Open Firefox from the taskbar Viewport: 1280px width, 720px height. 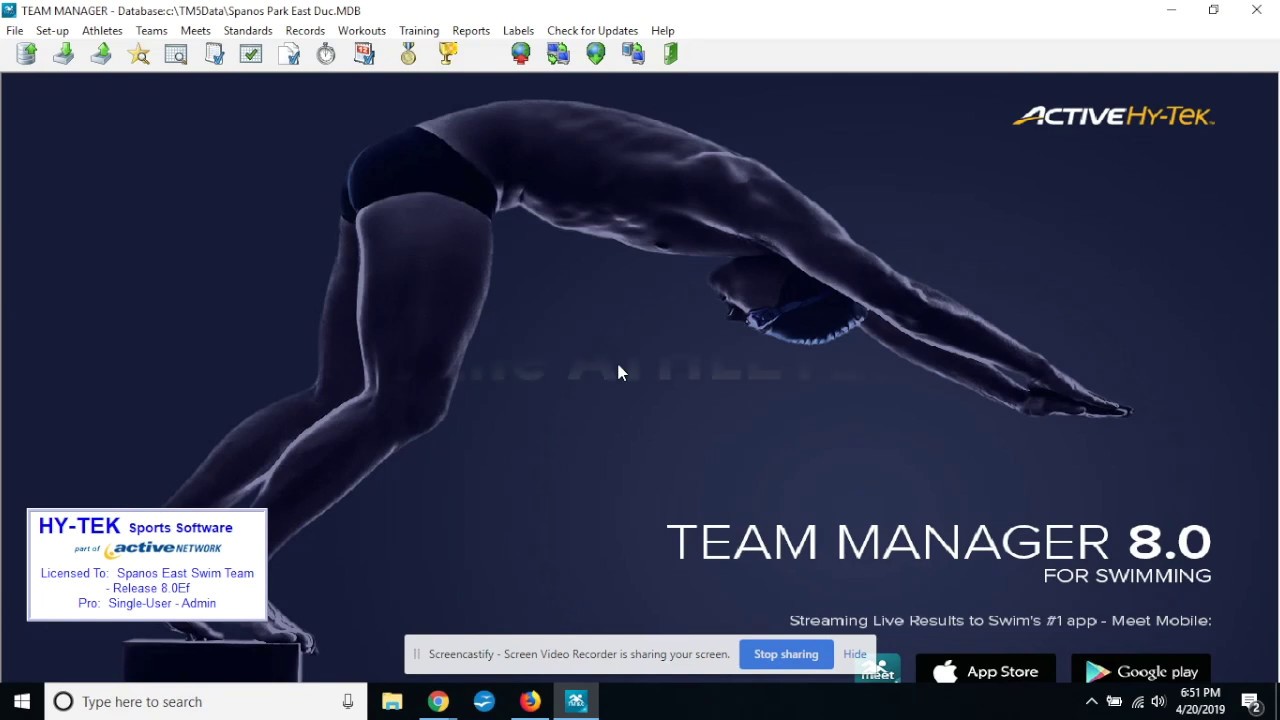click(x=530, y=702)
